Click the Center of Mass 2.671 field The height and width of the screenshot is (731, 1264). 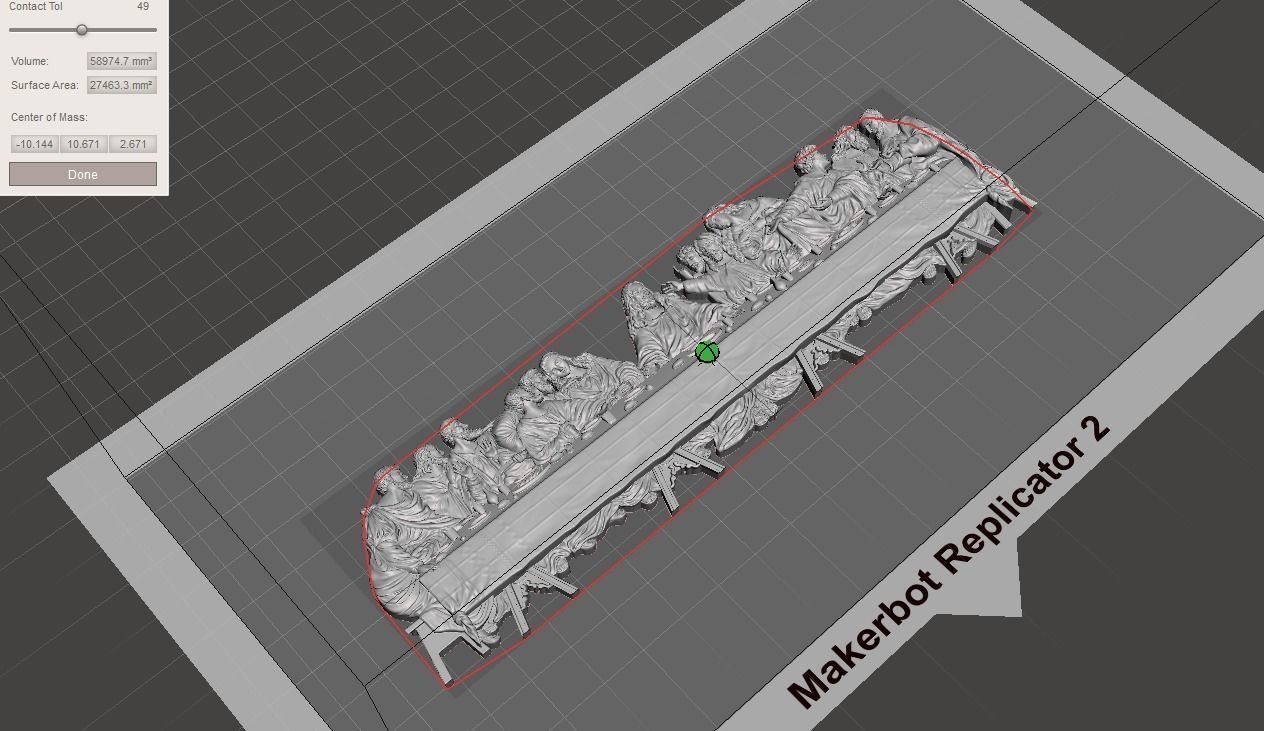(133, 144)
